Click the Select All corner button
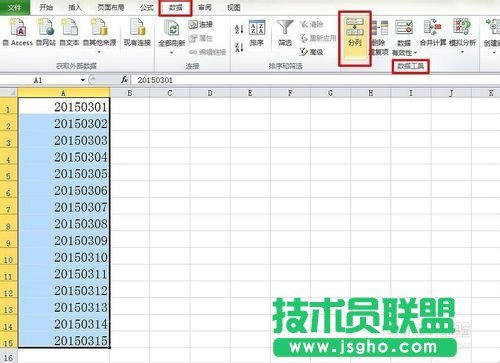Image resolution: width=500 pixels, height=363 pixels. point(9,93)
